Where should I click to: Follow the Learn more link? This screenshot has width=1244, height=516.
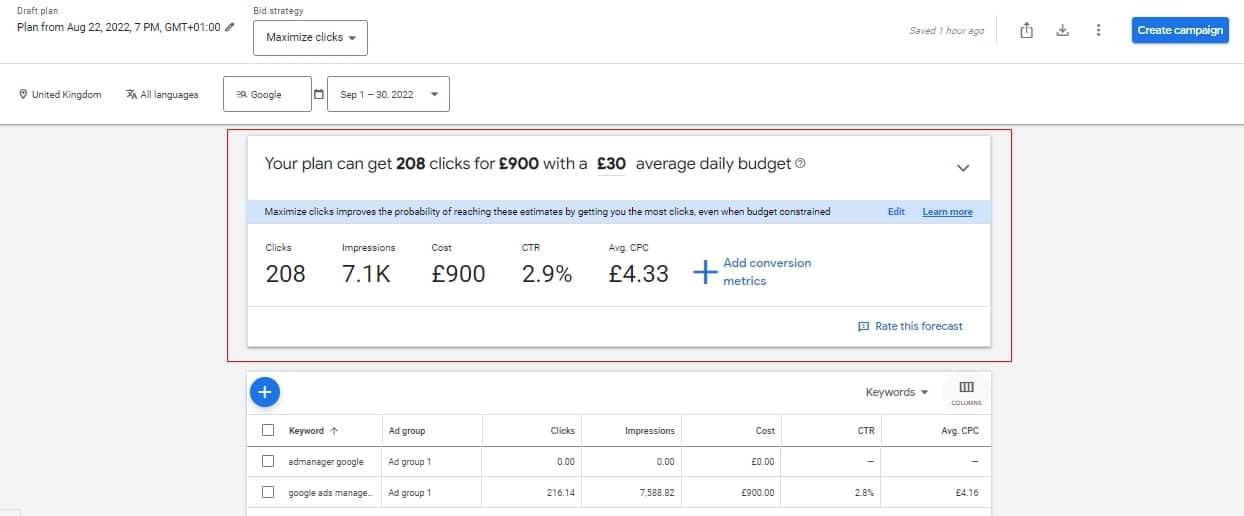(947, 212)
